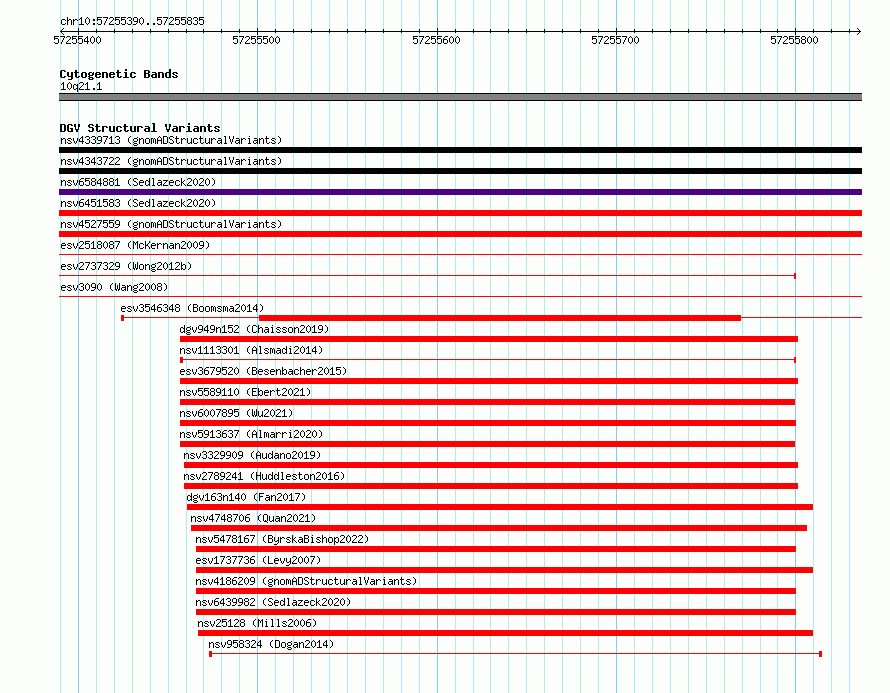Click the red nsv4527559 variant bar
890x693 pixels.
(x=460, y=234)
